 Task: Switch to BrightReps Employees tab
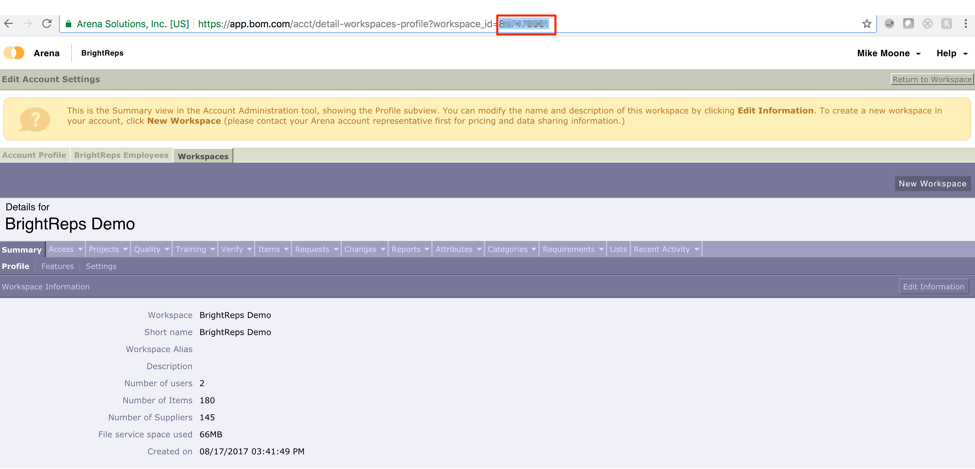pyautogui.click(x=121, y=156)
